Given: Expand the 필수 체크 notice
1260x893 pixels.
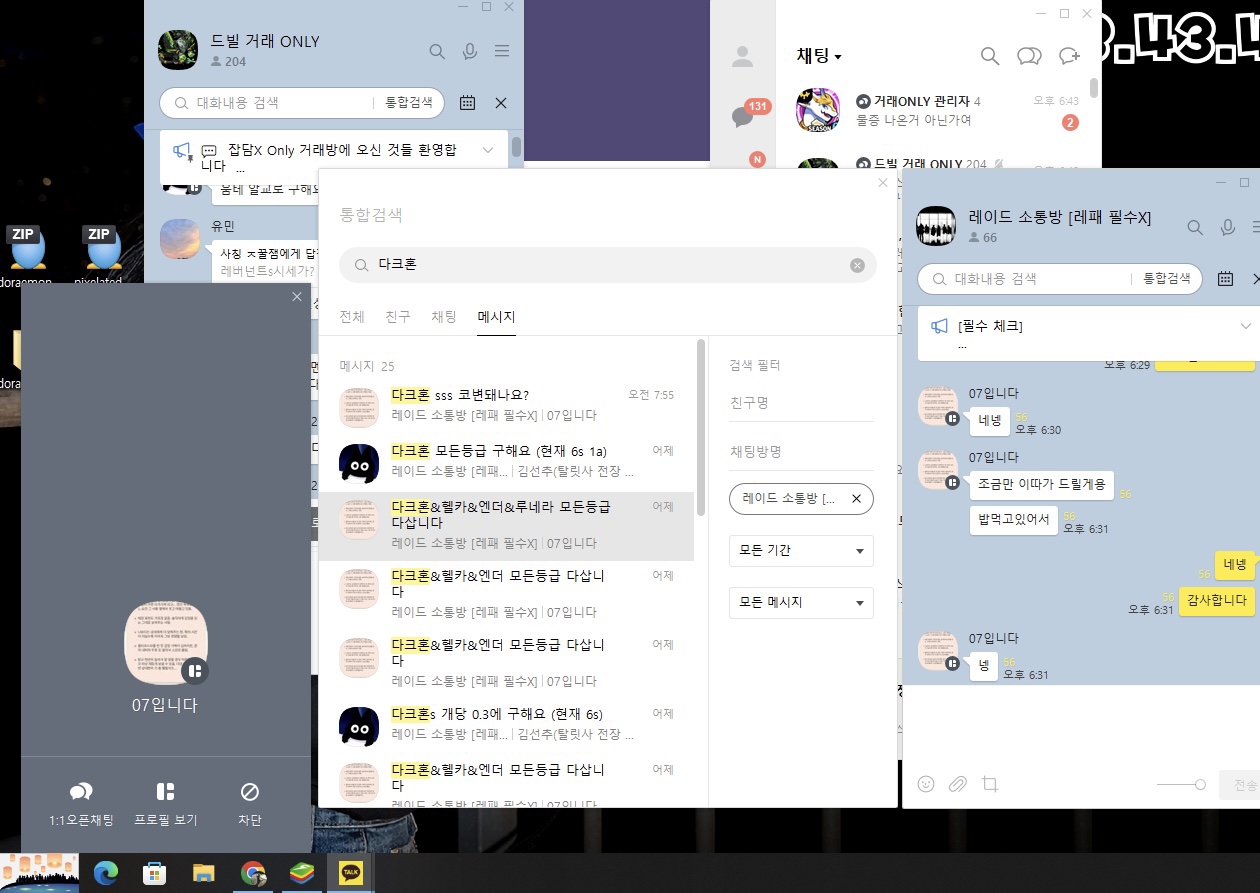Looking at the screenshot, I should 1245,326.
